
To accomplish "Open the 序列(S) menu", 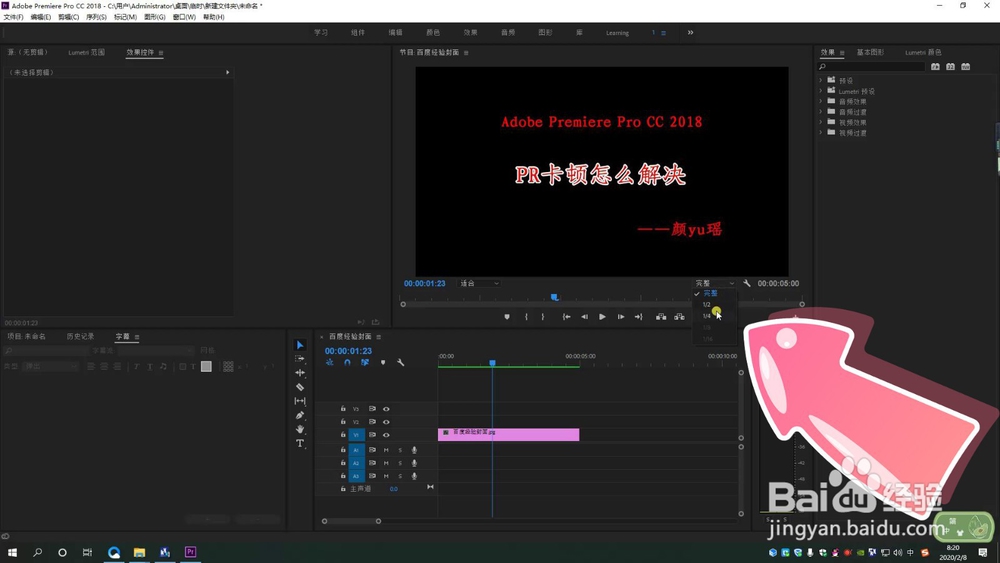I will [x=96, y=17].
